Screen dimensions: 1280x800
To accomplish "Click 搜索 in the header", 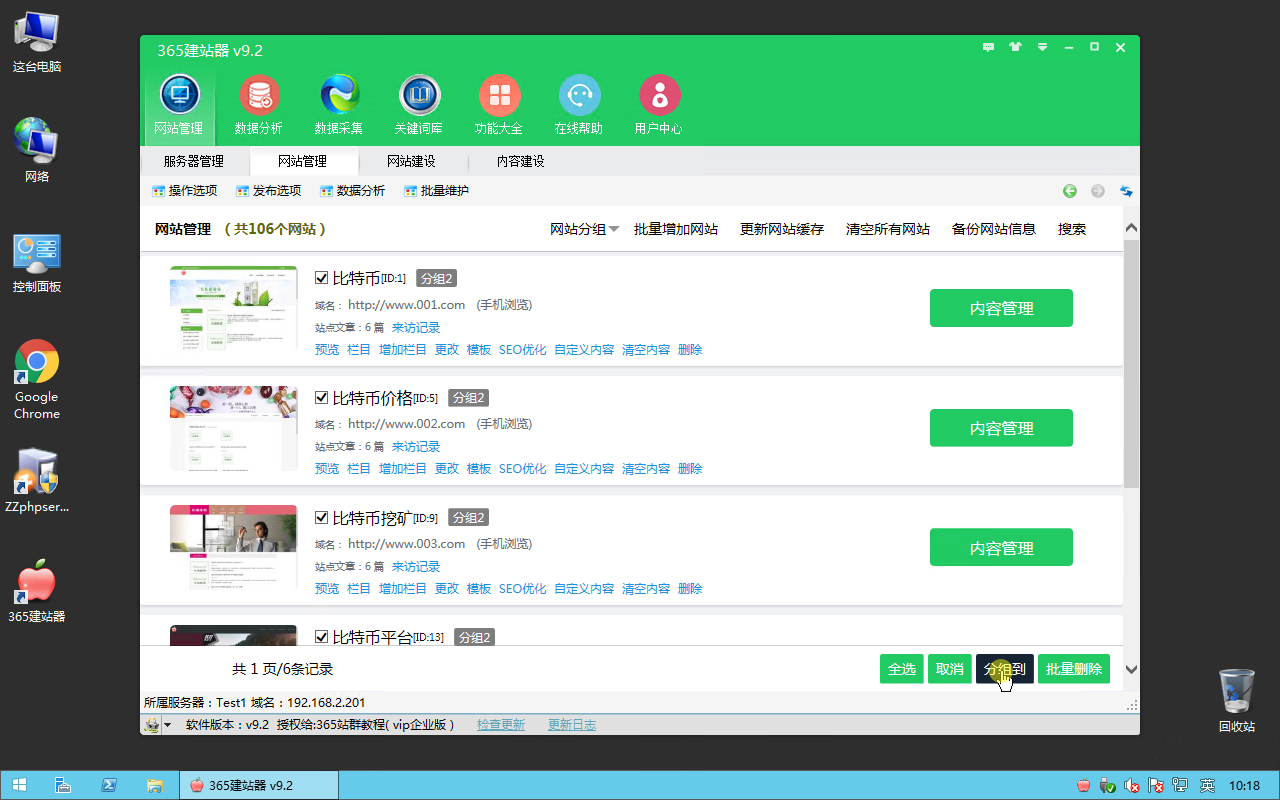I will (x=1072, y=229).
